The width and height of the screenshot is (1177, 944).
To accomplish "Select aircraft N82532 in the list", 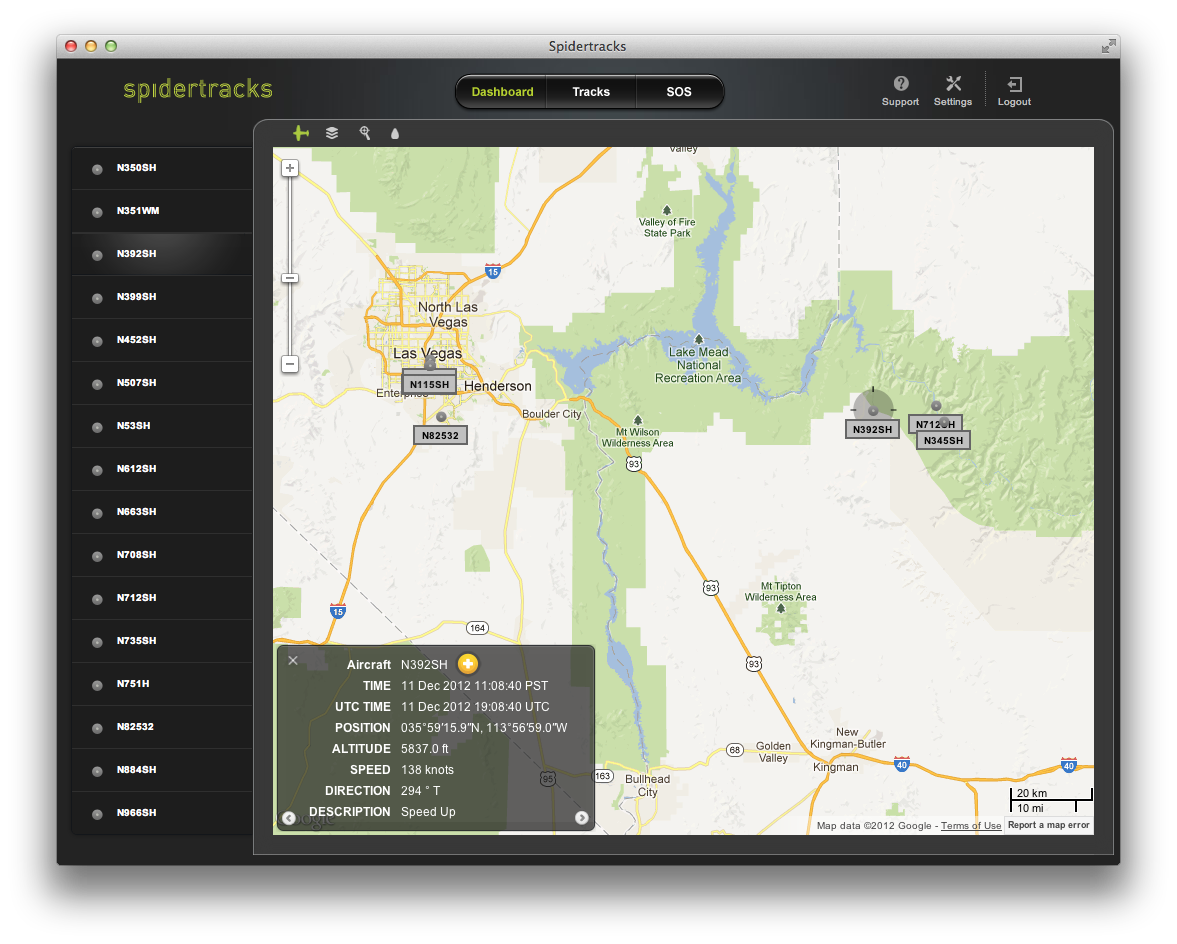I will click(x=162, y=726).
